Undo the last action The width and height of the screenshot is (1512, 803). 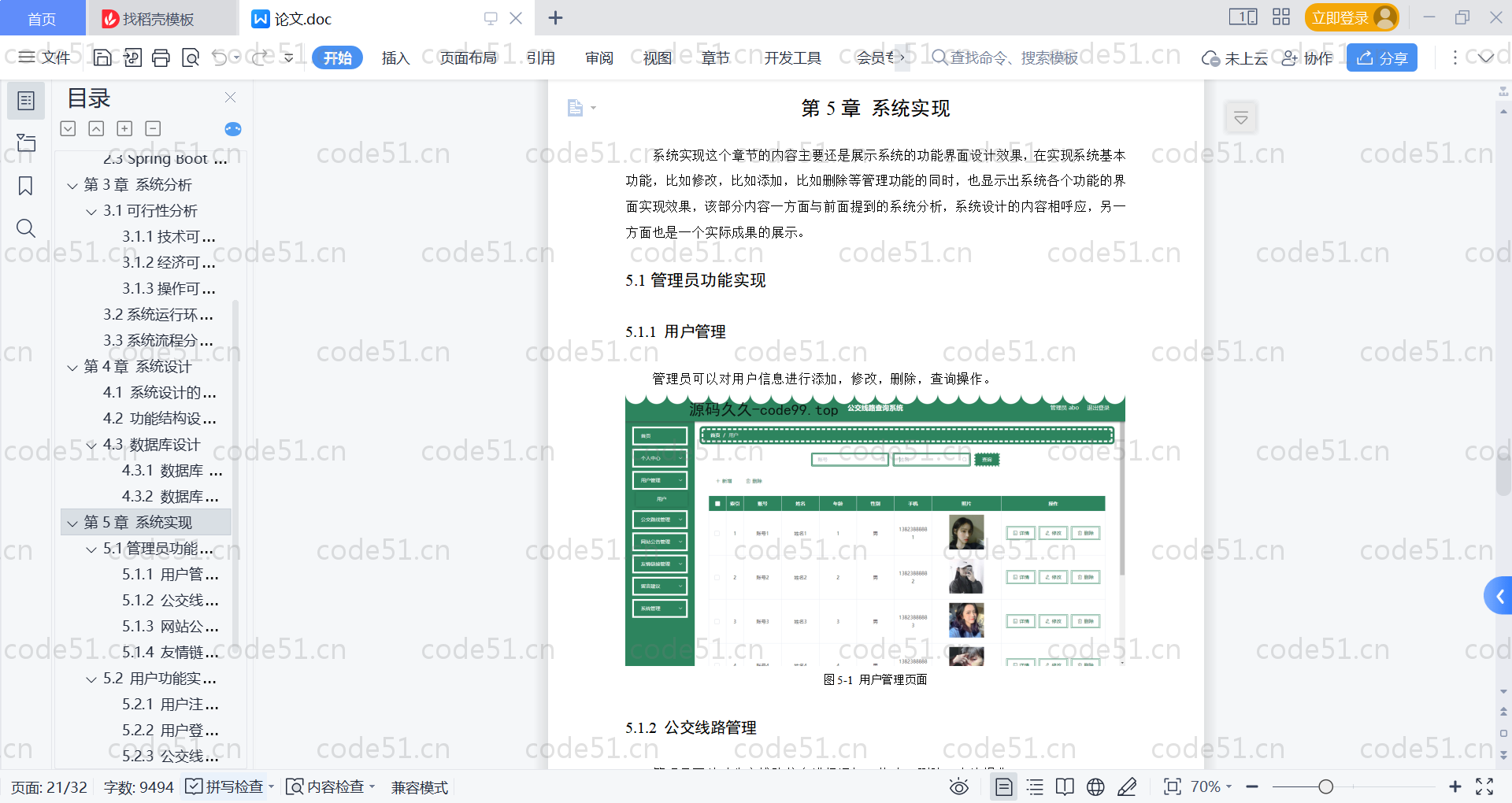[x=220, y=57]
